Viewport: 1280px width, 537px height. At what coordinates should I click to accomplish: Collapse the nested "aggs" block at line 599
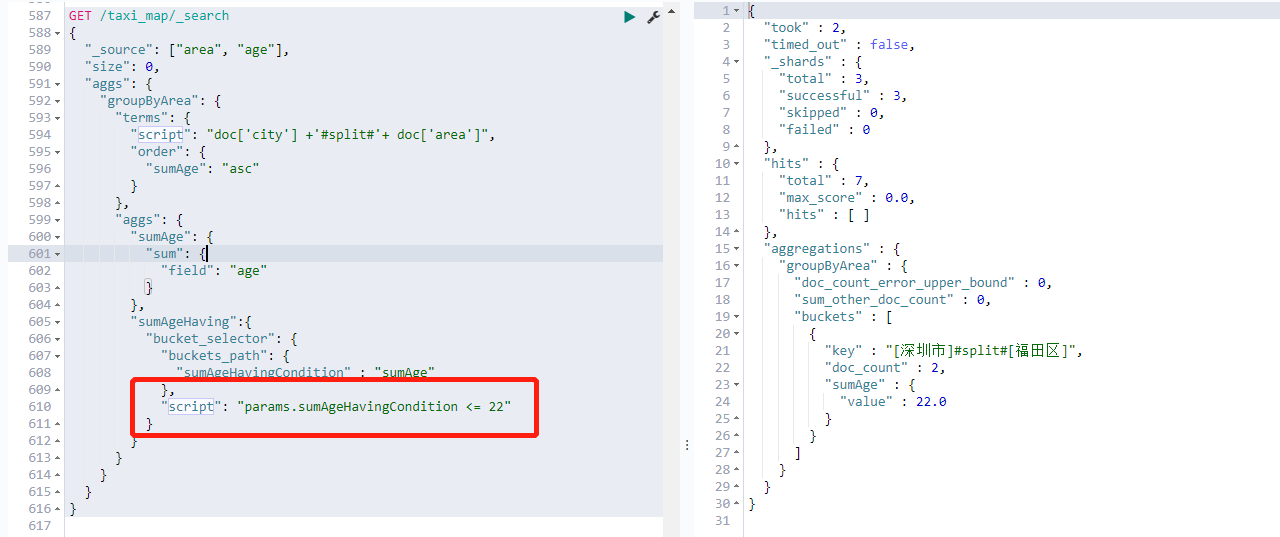[56, 220]
